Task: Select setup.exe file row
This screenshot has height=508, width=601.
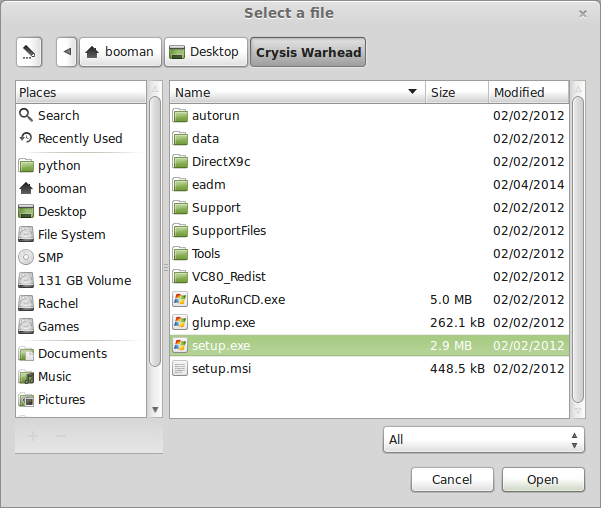Action: 369,345
